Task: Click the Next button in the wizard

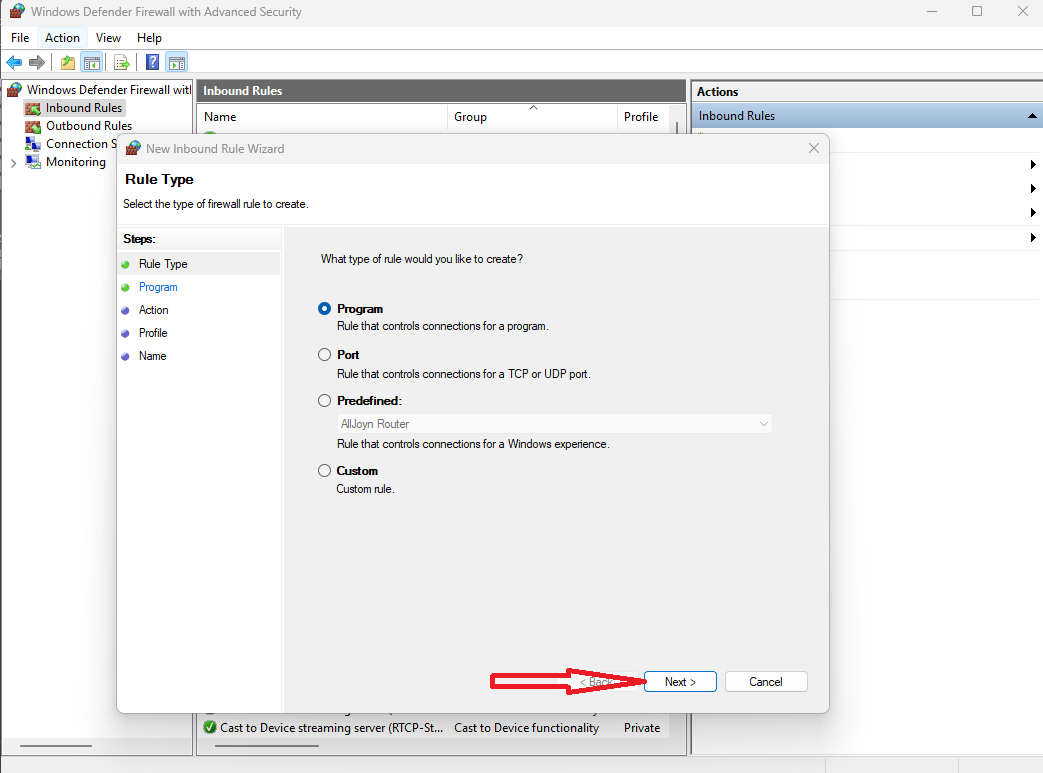Action: pyautogui.click(x=680, y=682)
